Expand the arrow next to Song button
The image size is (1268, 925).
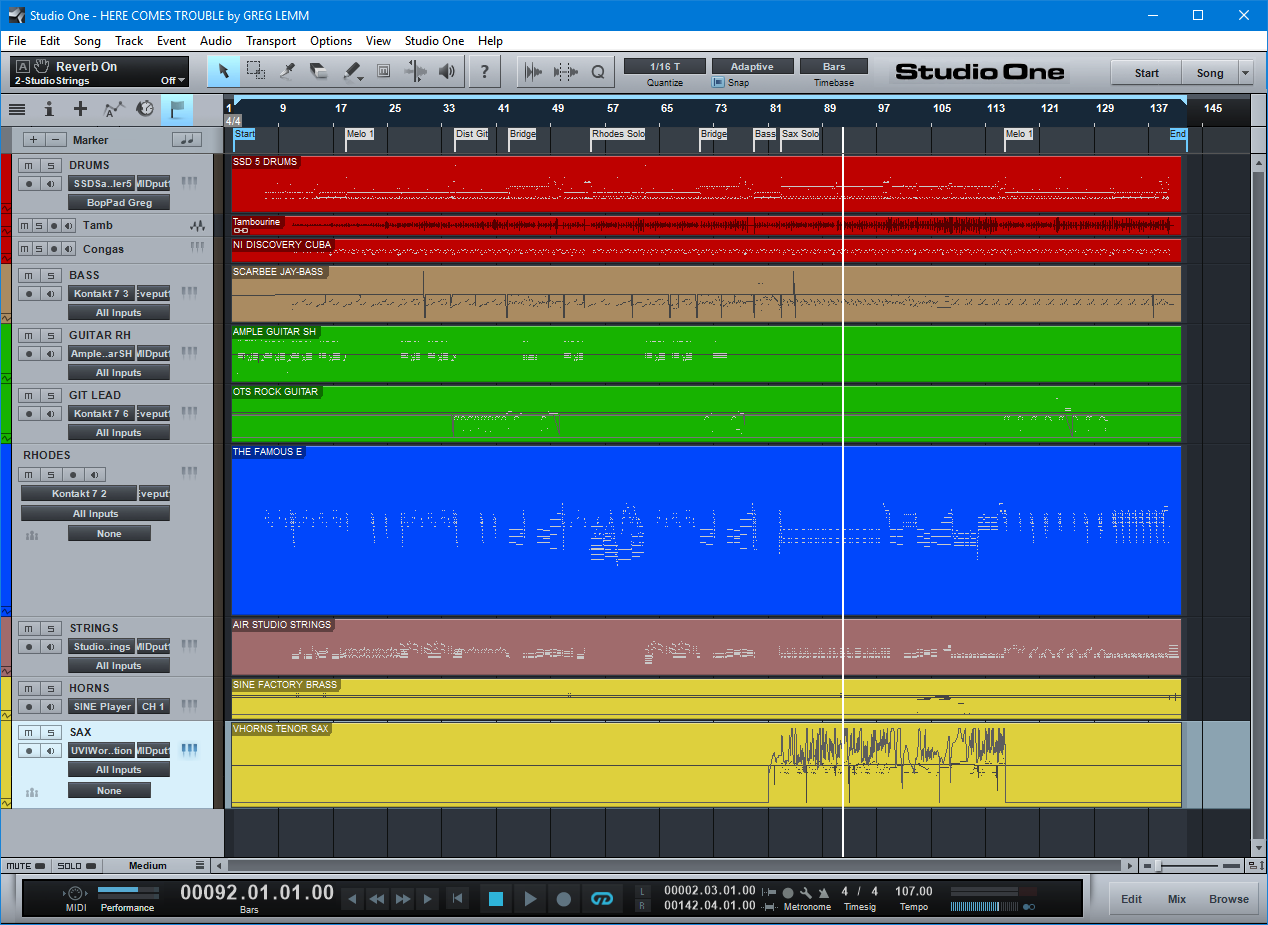[x=1245, y=73]
